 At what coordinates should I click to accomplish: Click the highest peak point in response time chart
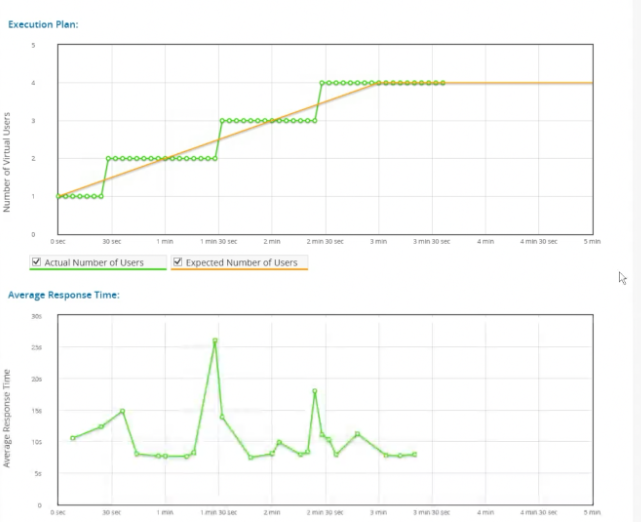pyautogui.click(x=215, y=341)
